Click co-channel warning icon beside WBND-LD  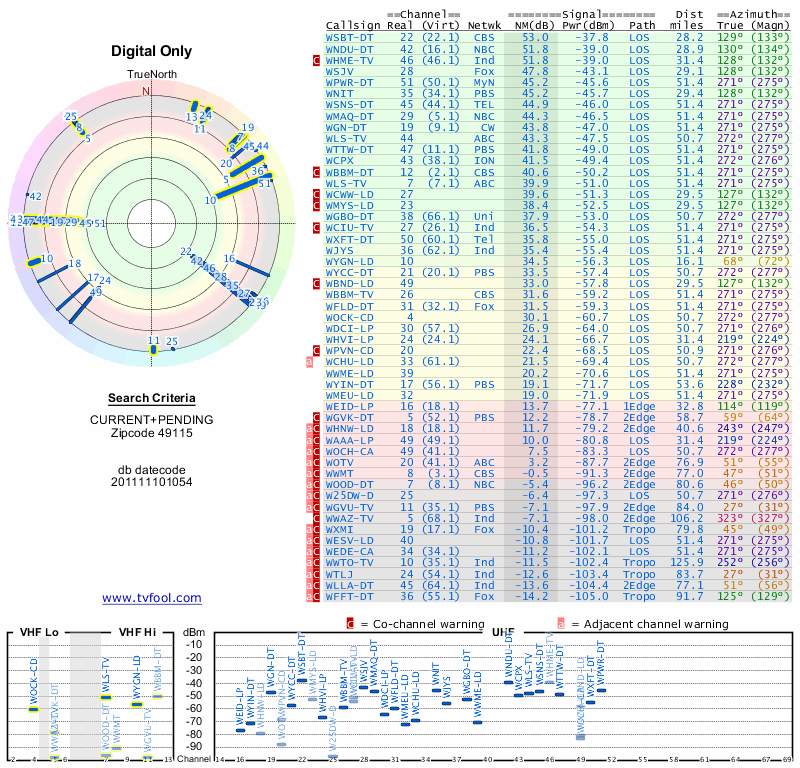click(x=316, y=284)
